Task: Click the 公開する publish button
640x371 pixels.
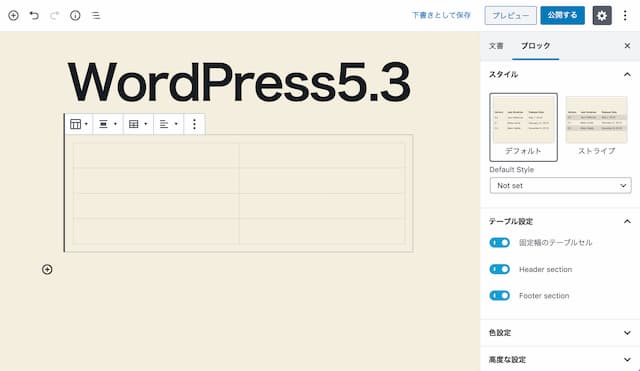Action: (562, 16)
